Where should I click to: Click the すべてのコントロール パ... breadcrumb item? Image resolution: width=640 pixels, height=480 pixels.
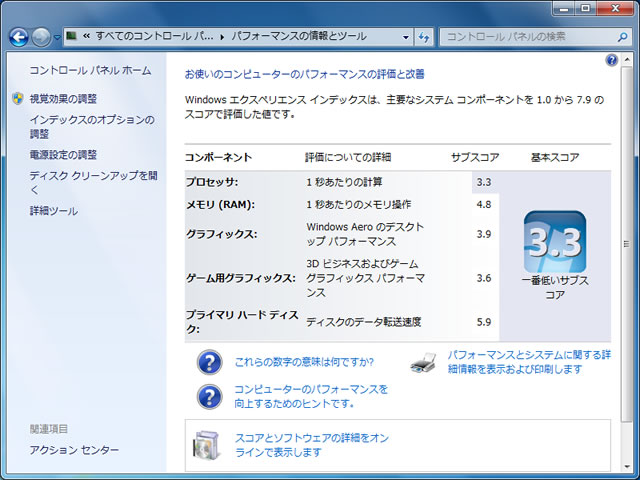[155, 38]
